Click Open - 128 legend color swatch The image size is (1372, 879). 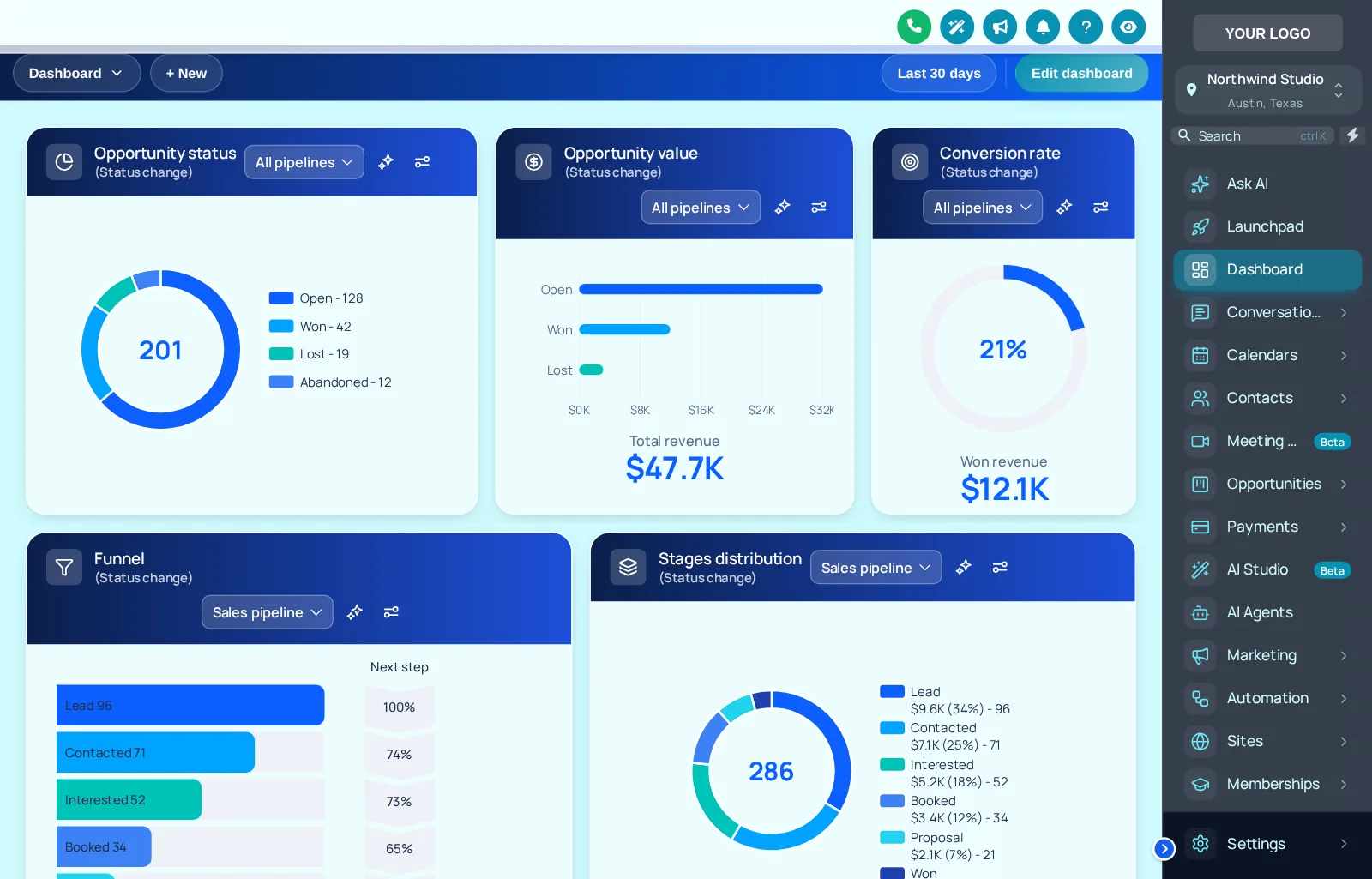281,298
